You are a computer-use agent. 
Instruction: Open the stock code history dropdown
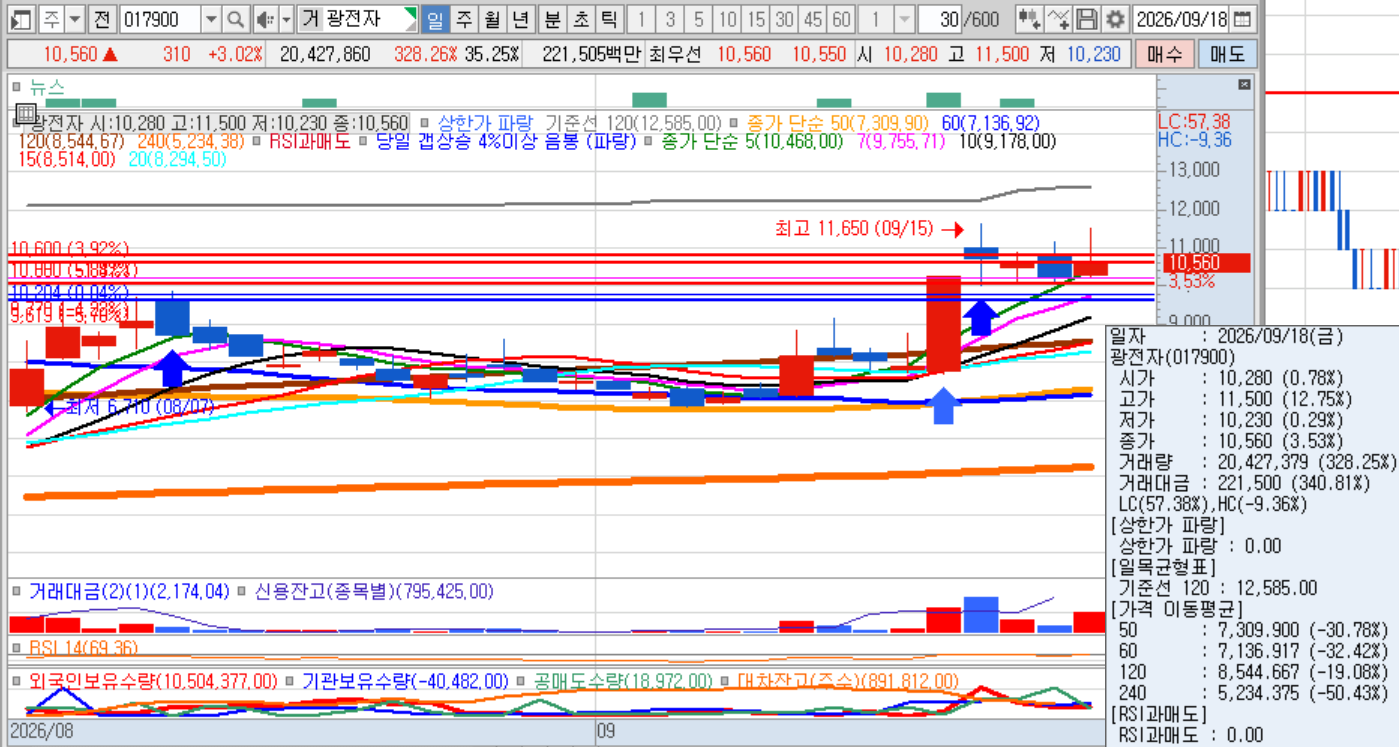coord(211,19)
